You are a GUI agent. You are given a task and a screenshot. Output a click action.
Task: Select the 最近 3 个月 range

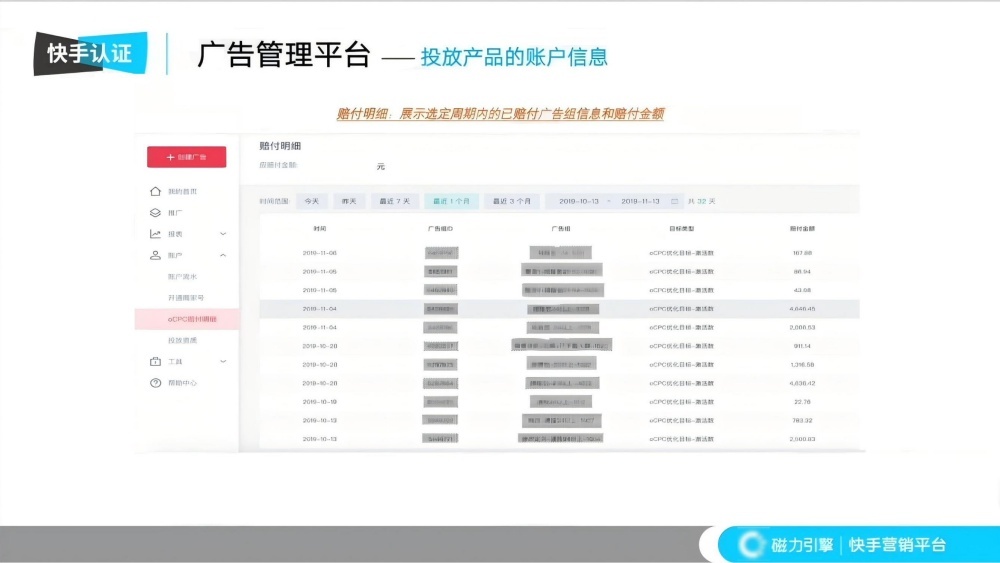[511, 201]
